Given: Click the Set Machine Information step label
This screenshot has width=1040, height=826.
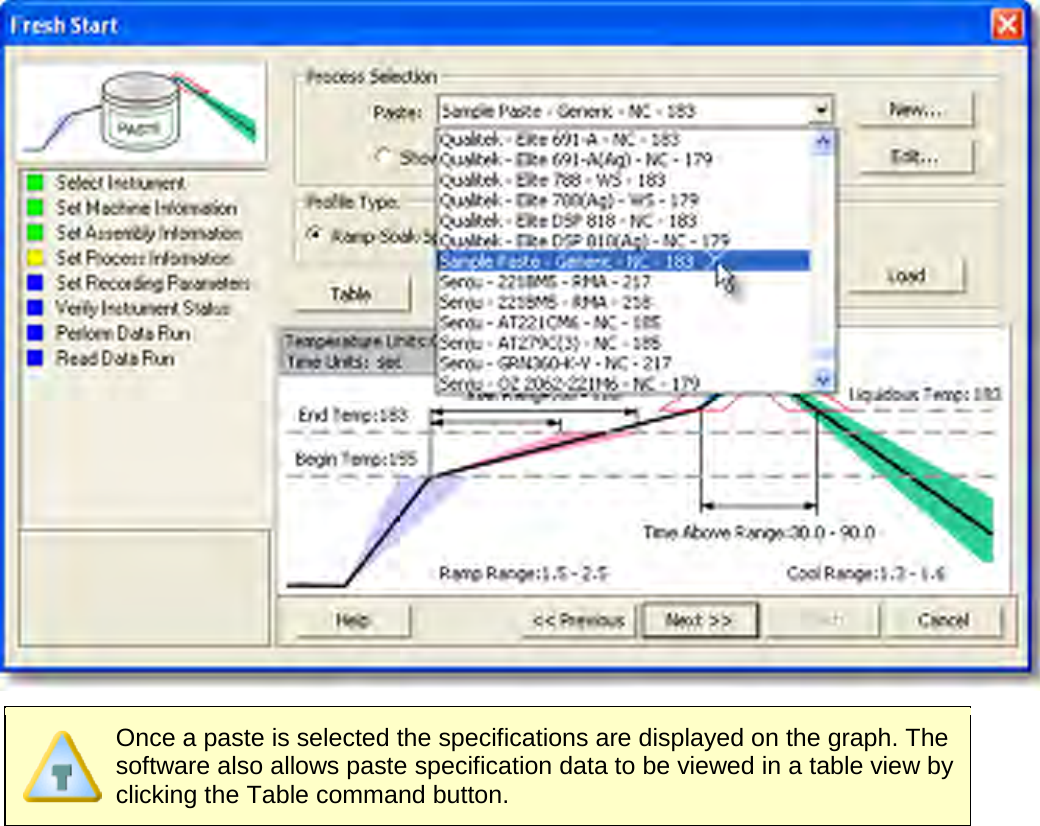Looking at the screenshot, I should 147,208.
